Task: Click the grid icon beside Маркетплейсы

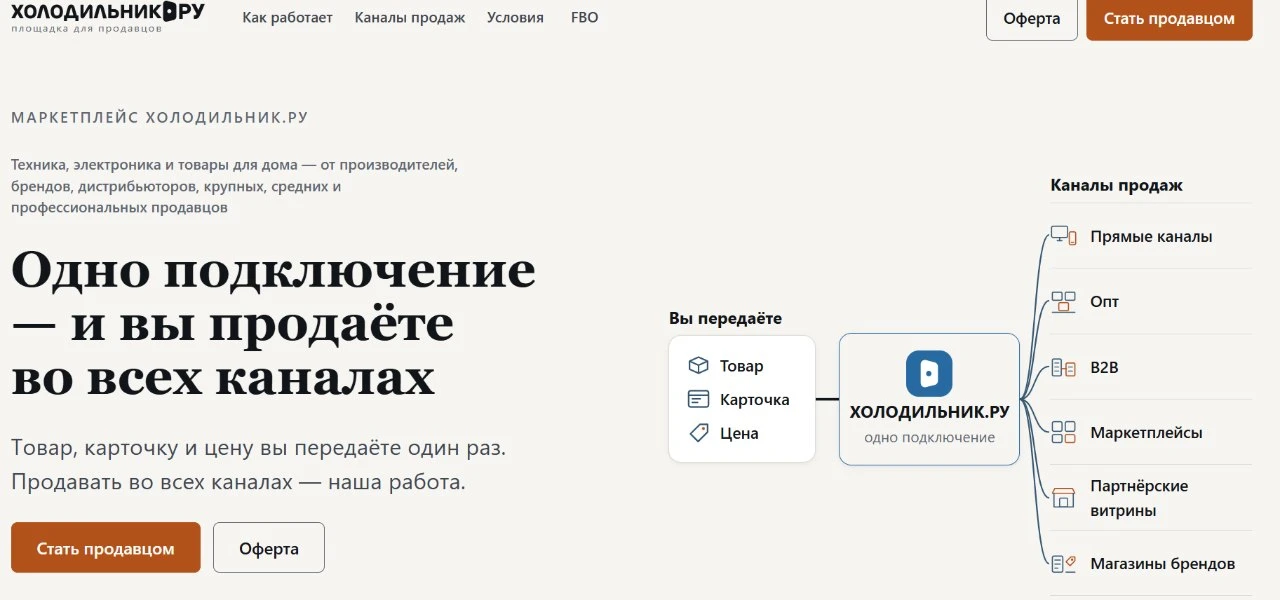Action: tap(1063, 433)
